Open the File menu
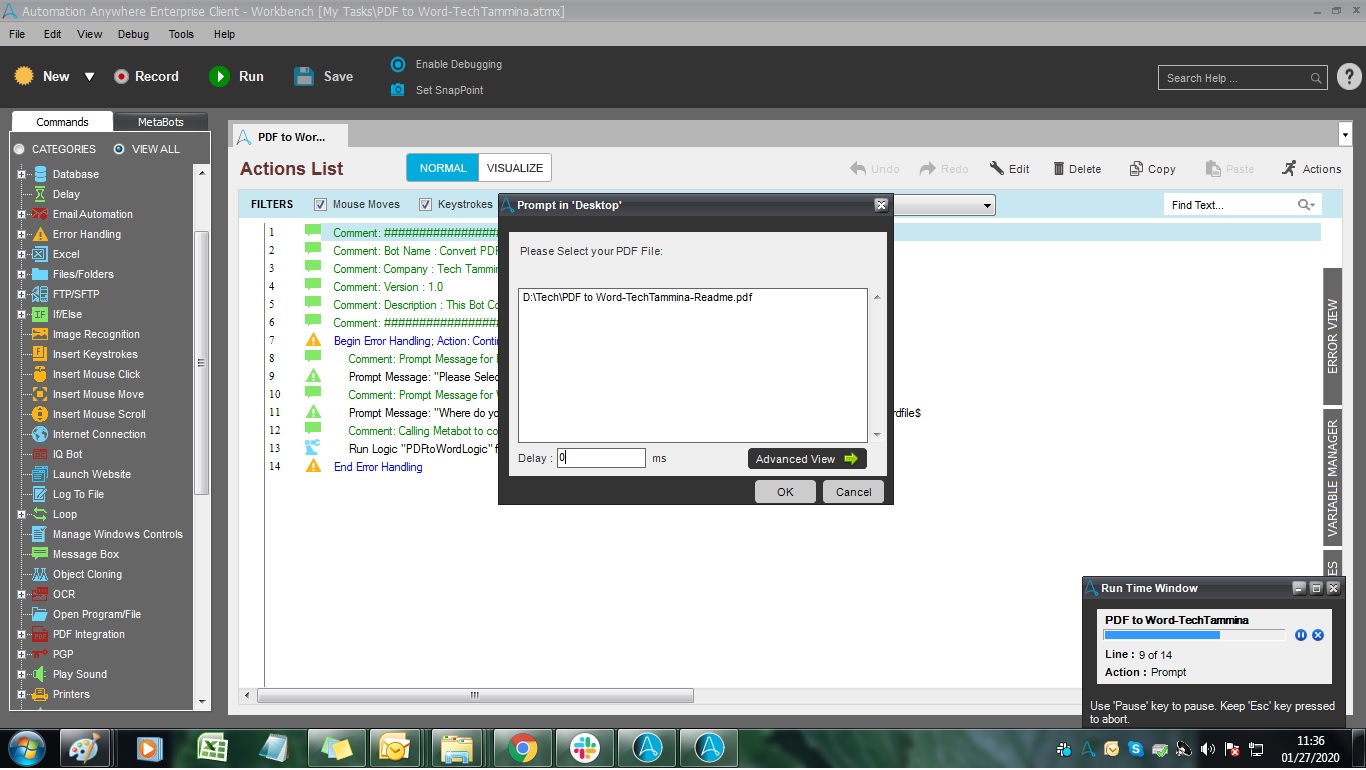This screenshot has width=1366, height=770. pyautogui.click(x=17, y=34)
